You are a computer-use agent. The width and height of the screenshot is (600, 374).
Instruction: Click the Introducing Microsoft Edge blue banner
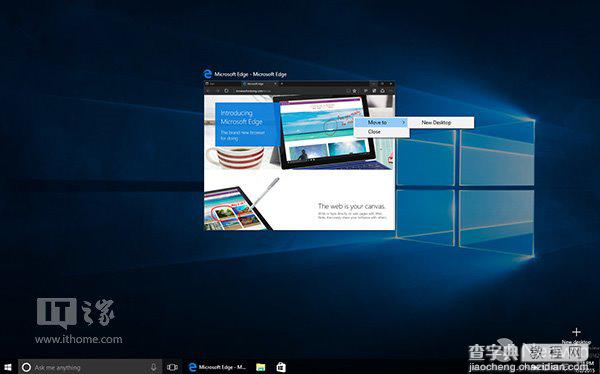coord(247,124)
